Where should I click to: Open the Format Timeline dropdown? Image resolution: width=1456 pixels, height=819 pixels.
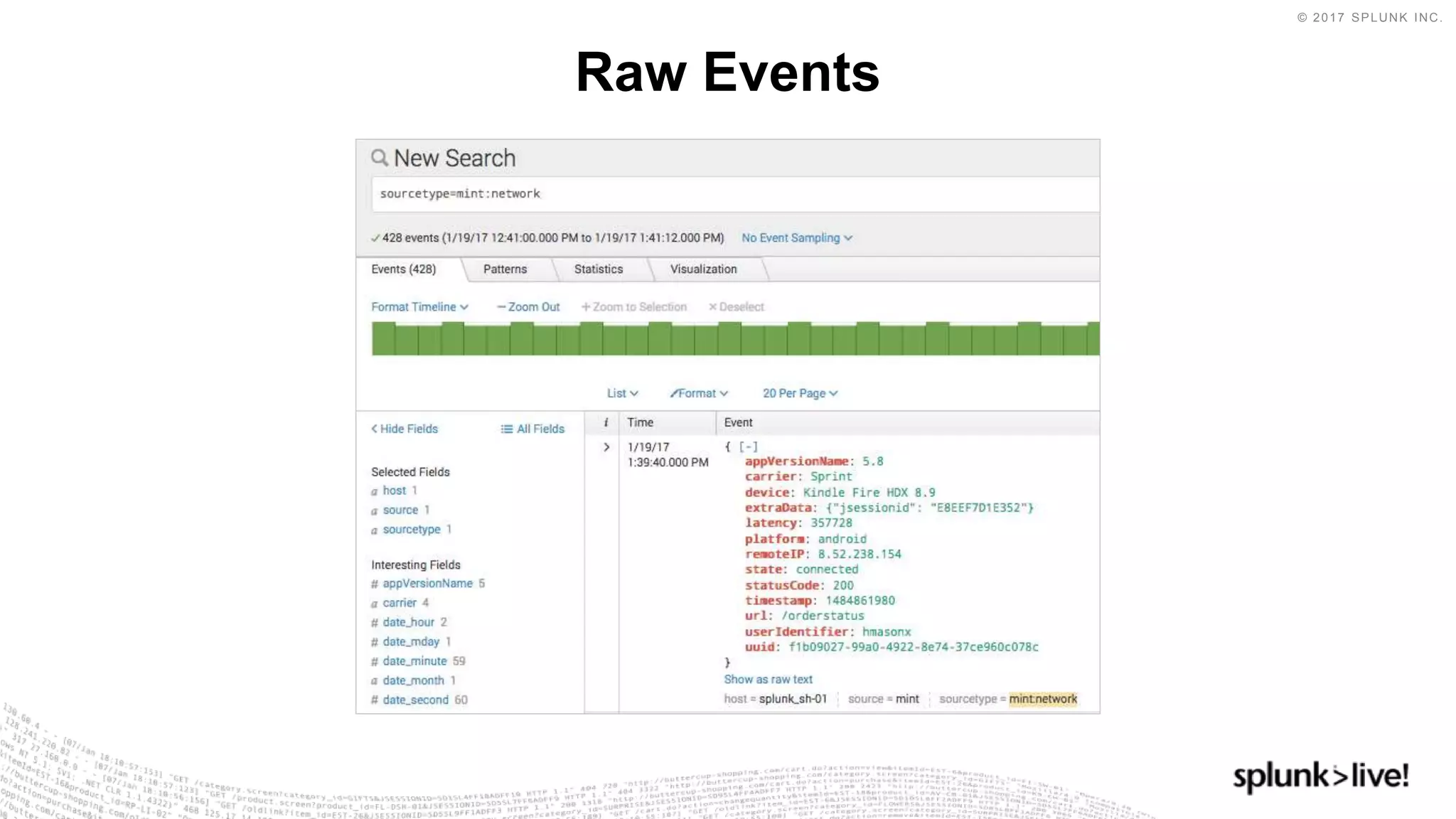click(419, 307)
